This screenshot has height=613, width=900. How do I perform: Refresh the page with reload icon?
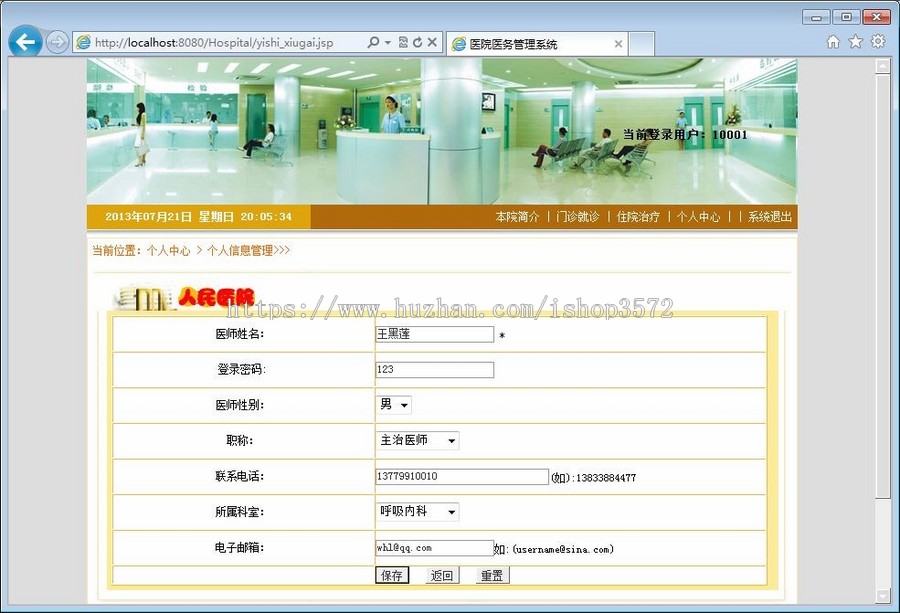tap(417, 42)
